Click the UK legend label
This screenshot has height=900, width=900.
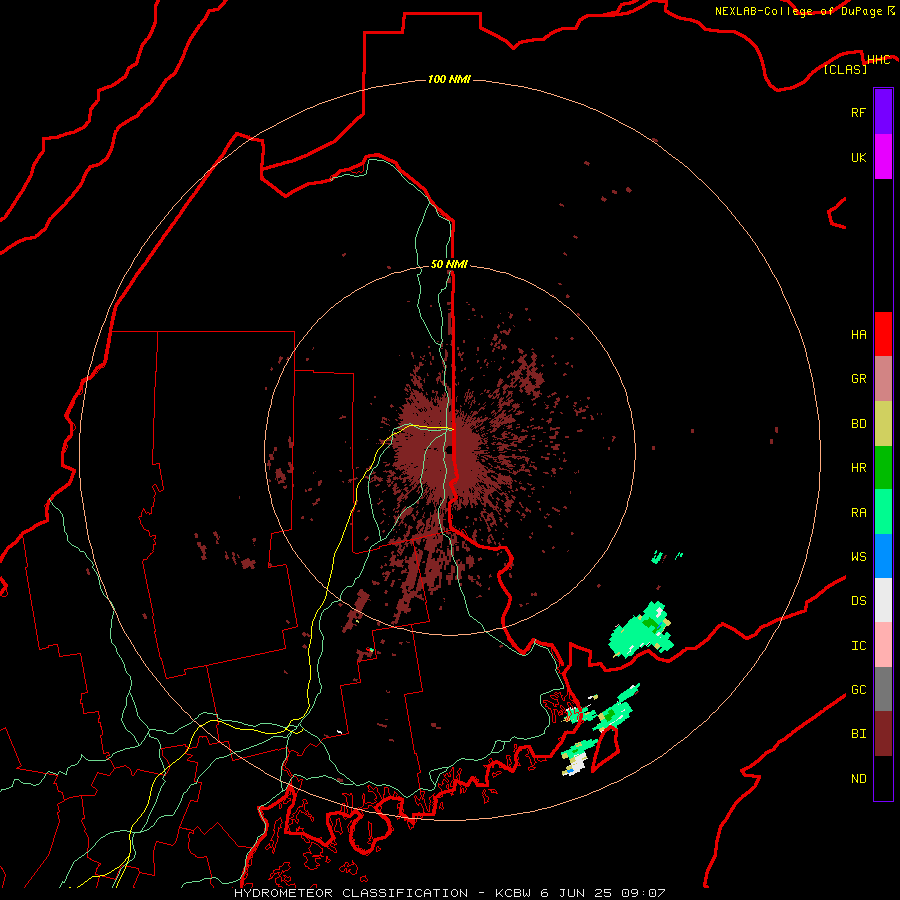(858, 157)
